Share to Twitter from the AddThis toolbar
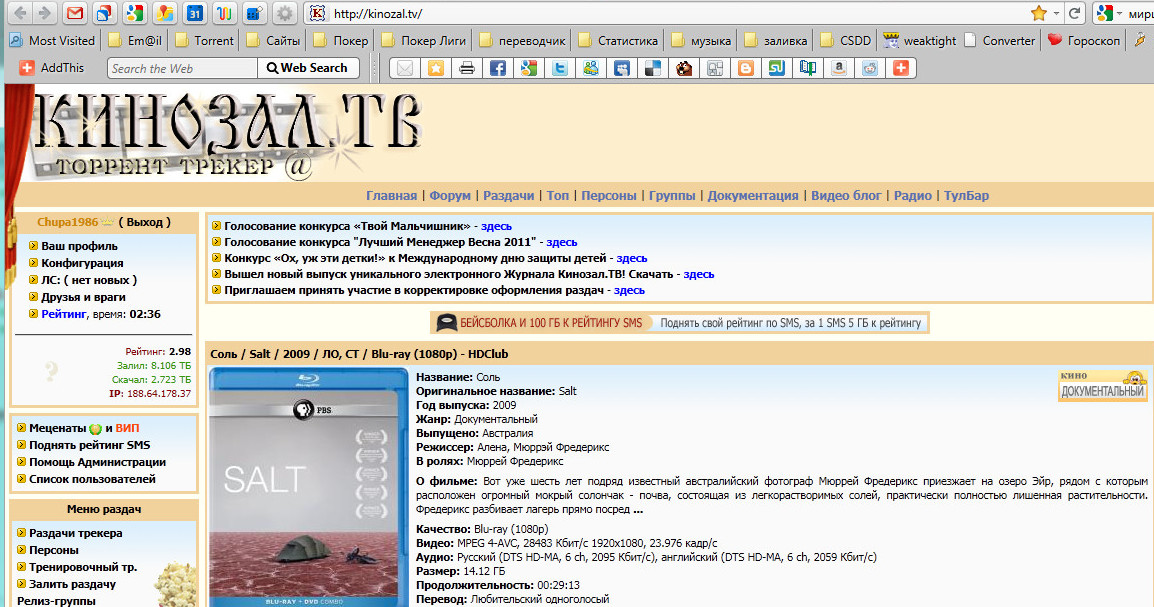Viewport: 1154px width, 607px height. pos(560,68)
